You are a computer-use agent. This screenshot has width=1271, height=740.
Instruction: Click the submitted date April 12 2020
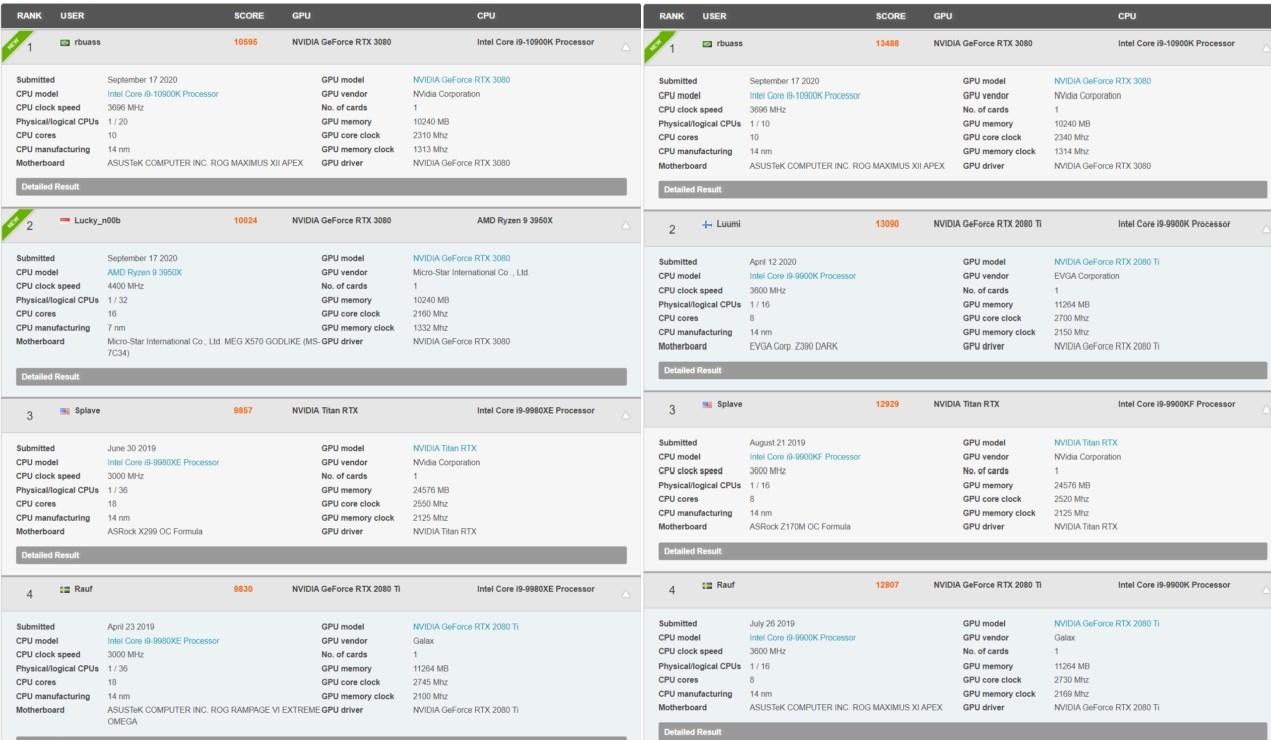tap(775, 262)
